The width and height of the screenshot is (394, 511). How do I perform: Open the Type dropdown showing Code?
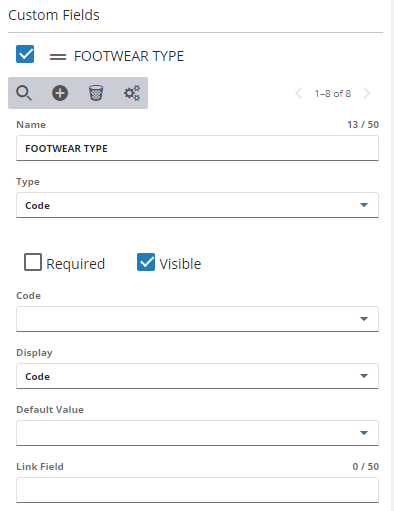[x=197, y=205]
